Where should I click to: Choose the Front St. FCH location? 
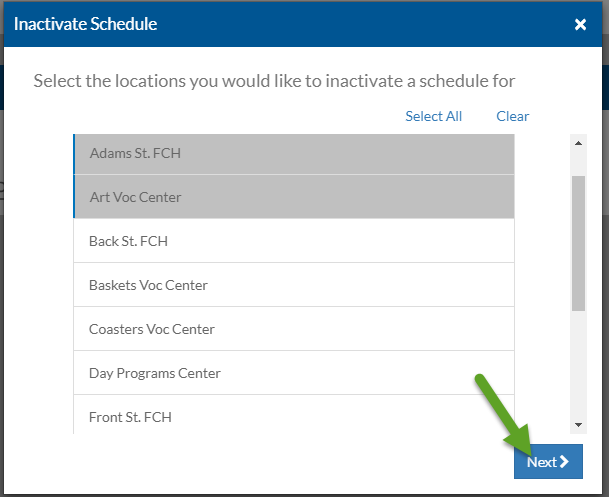pos(294,416)
